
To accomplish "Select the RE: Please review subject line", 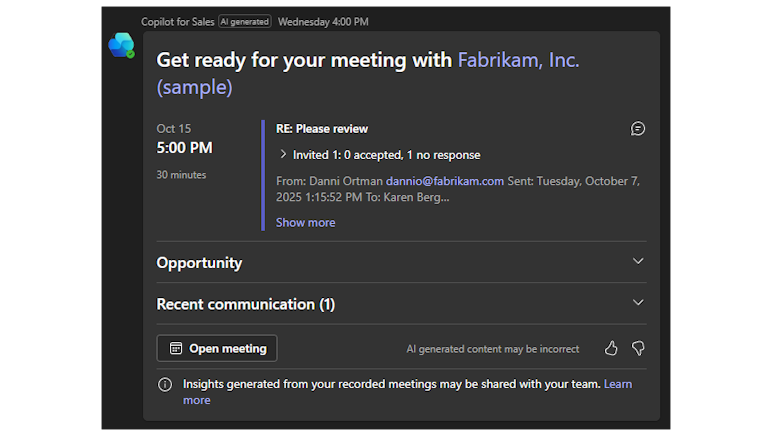I will click(322, 129).
